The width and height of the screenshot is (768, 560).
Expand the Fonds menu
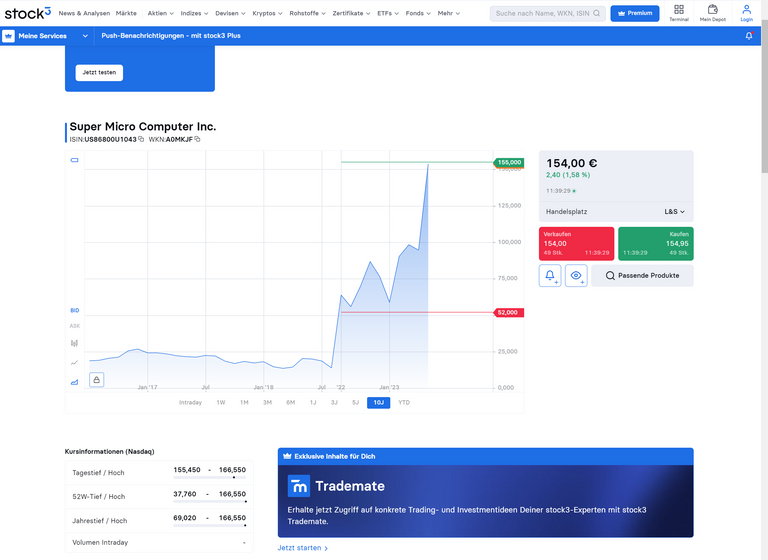[418, 13]
